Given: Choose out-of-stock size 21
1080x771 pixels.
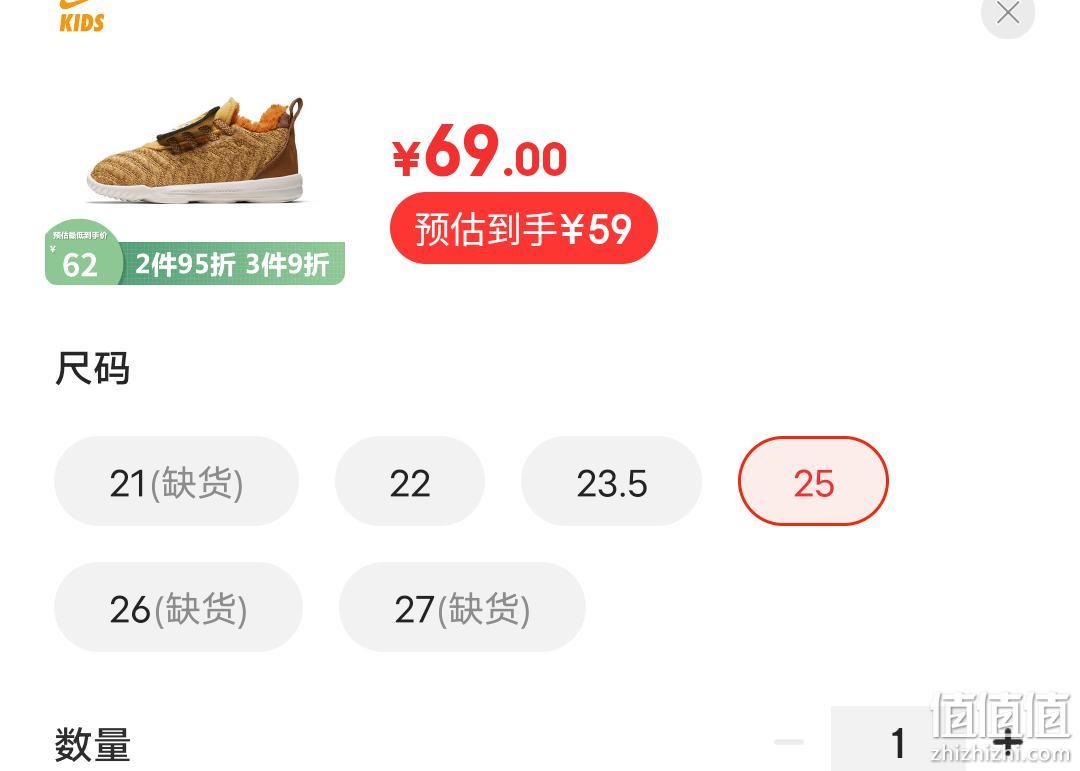Looking at the screenshot, I should pyautogui.click(x=176, y=481).
